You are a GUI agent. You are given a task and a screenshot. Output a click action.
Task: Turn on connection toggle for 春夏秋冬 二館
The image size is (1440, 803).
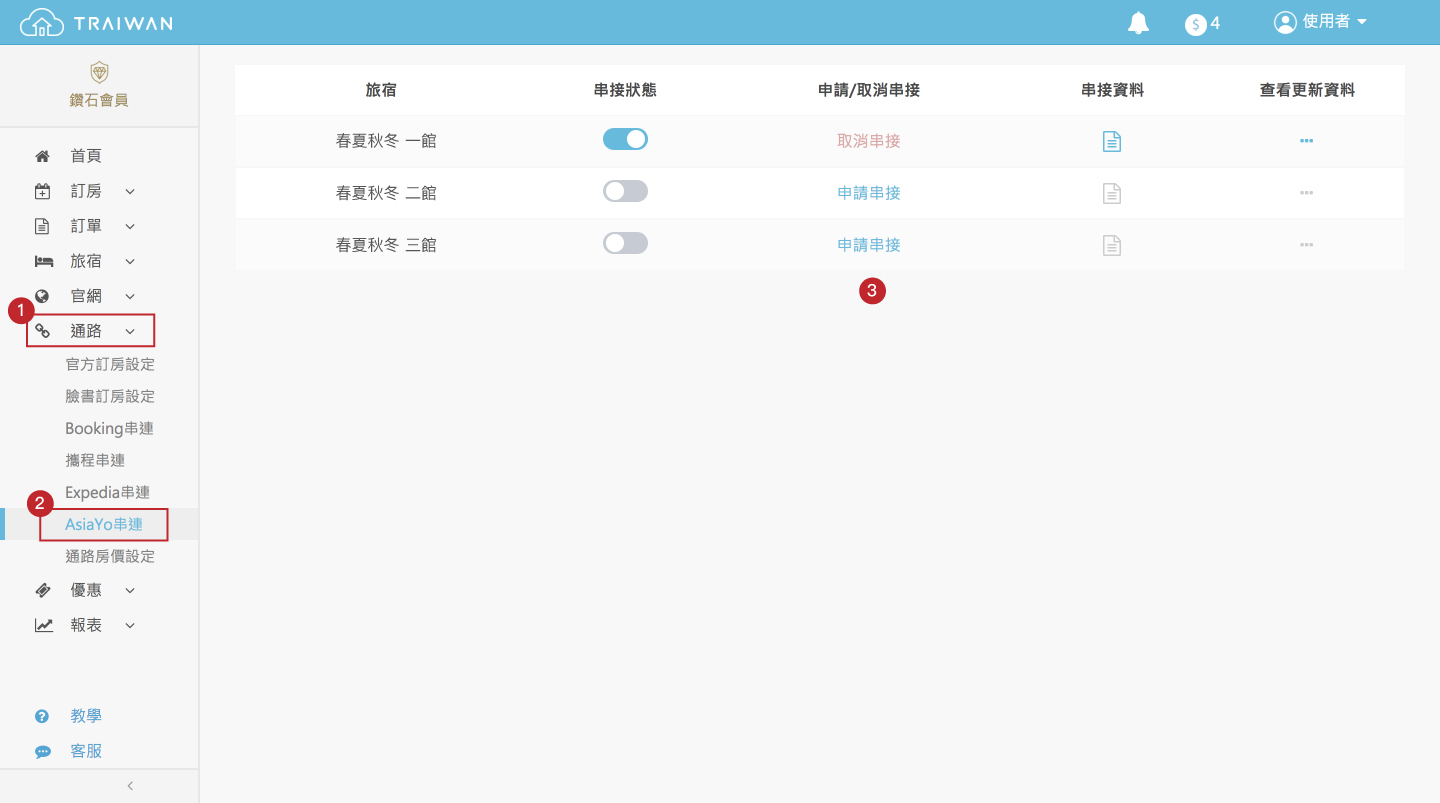625,191
